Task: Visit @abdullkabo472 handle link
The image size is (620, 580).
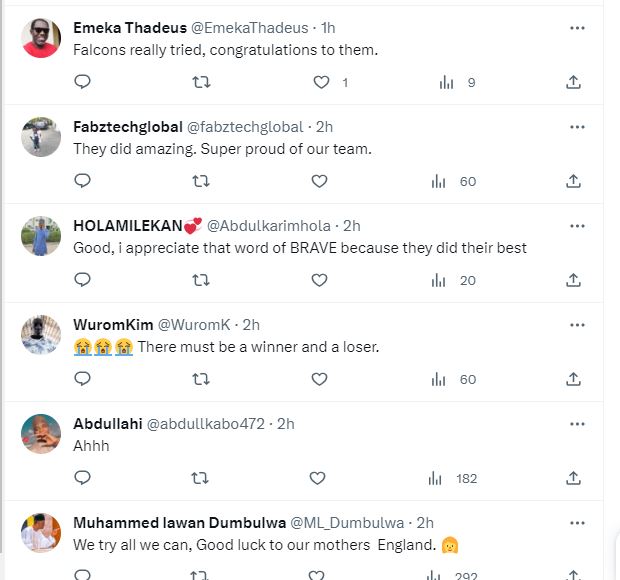Action: click(x=206, y=424)
